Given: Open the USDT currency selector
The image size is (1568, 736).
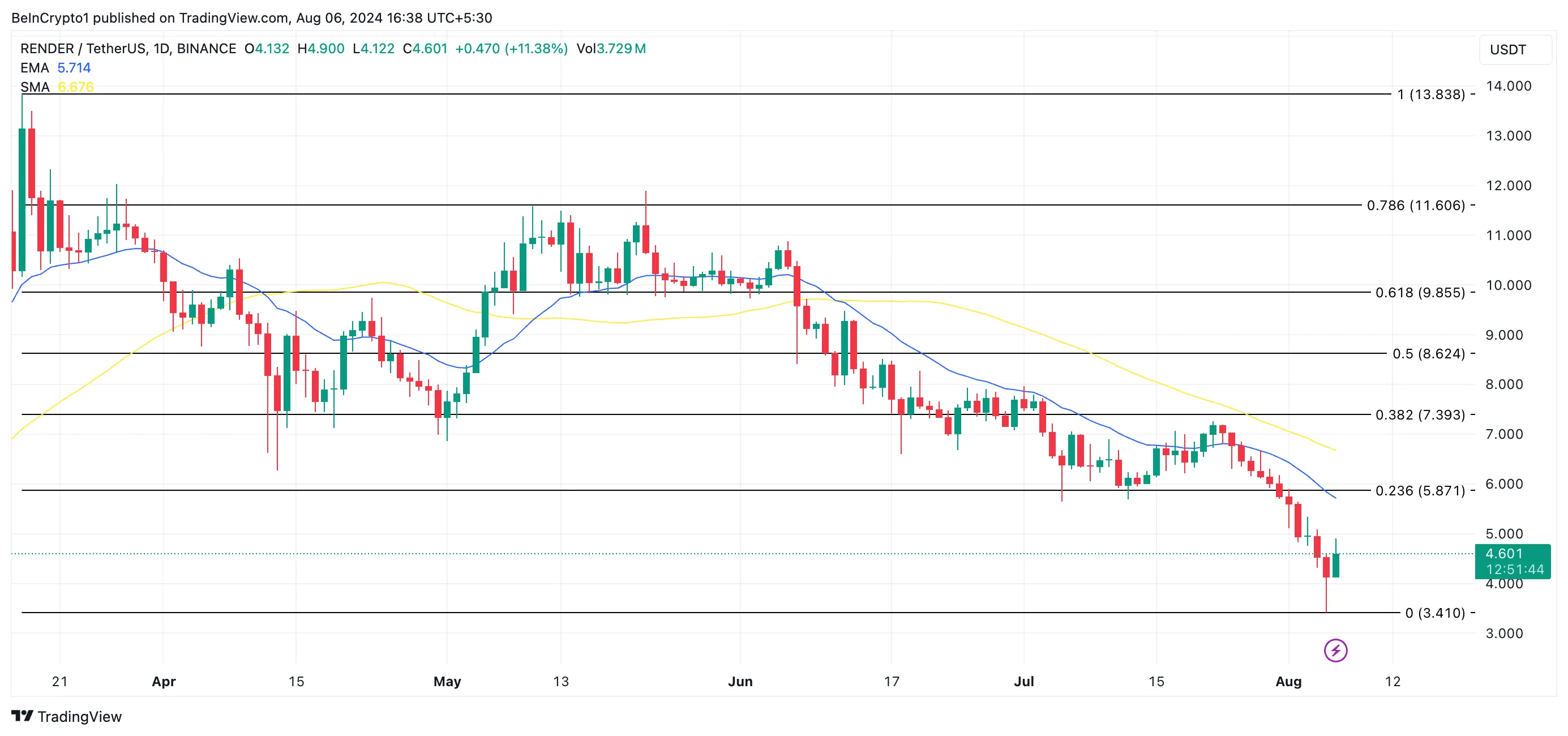Looking at the screenshot, I should (x=1514, y=49).
